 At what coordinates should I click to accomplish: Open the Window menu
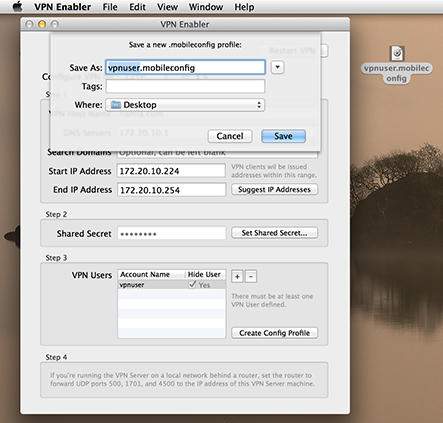pyautogui.click(x=206, y=7)
